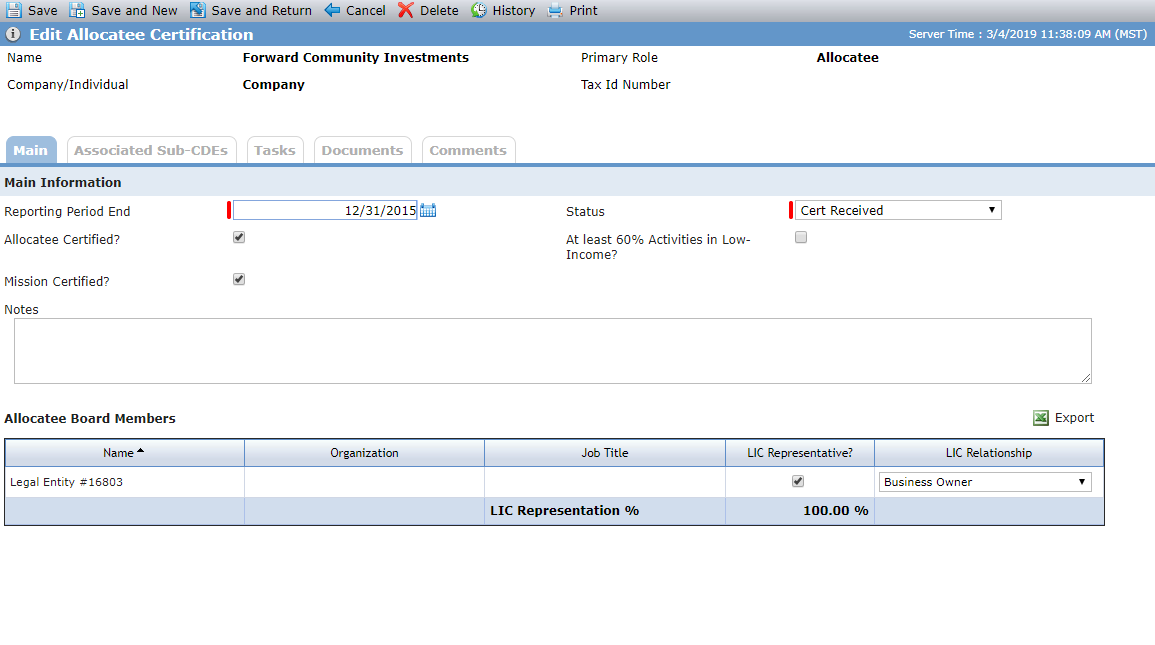This screenshot has height=645, width=1155.
Task: Click the Cancel label in the toolbar
Action: 365,10
